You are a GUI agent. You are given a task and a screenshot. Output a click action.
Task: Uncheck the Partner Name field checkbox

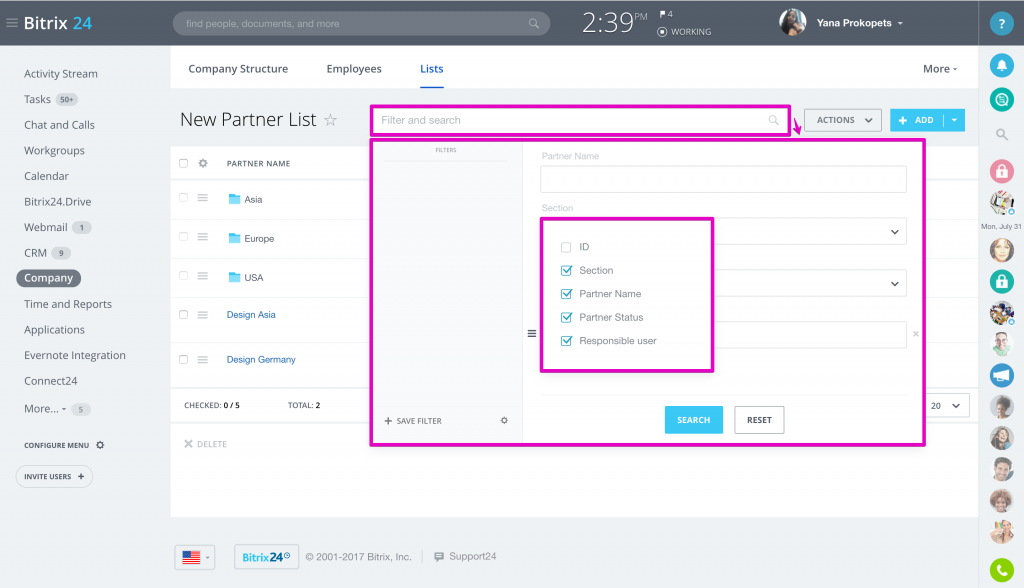(x=566, y=294)
